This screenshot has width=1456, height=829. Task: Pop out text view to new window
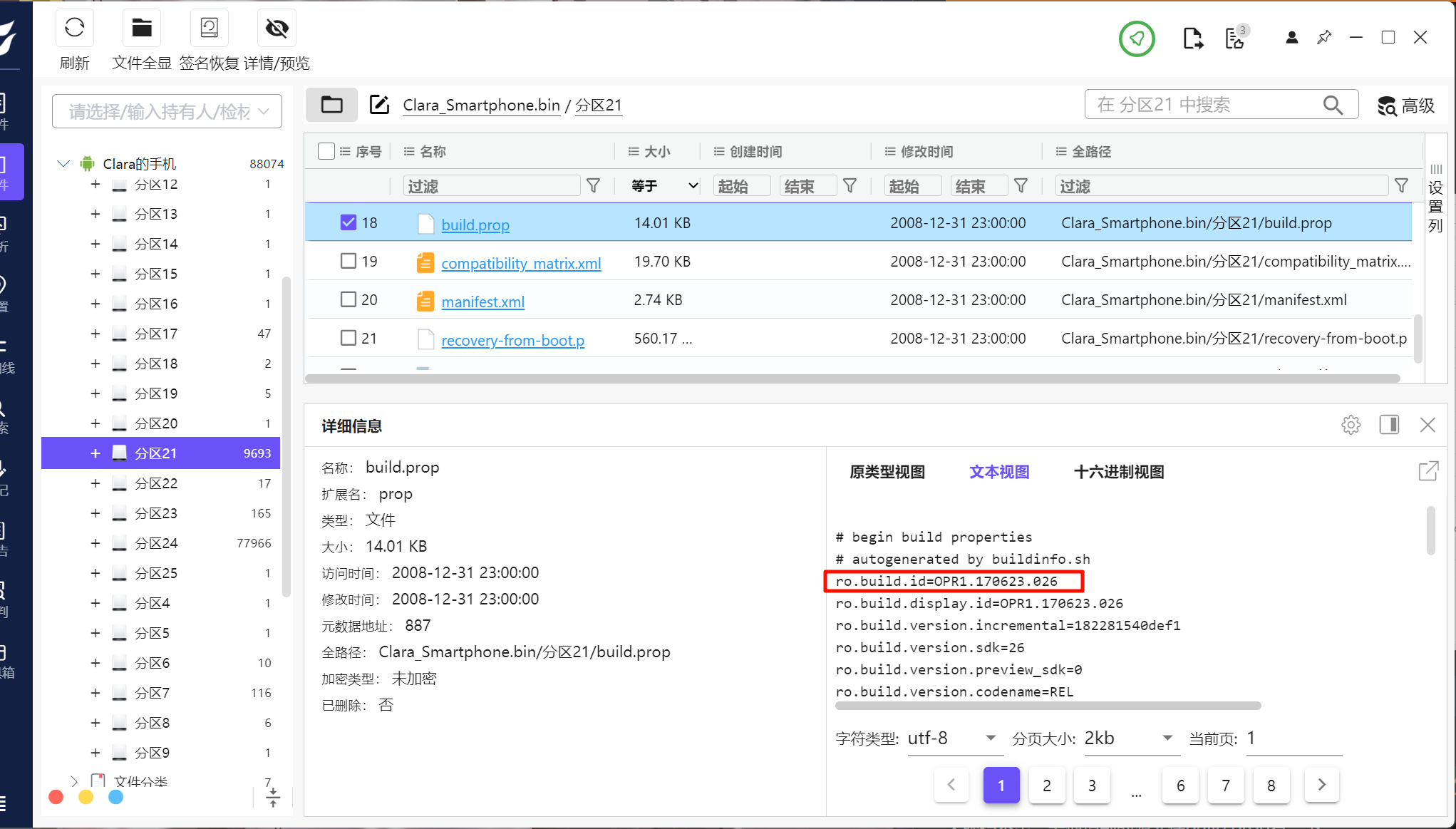tap(1428, 471)
